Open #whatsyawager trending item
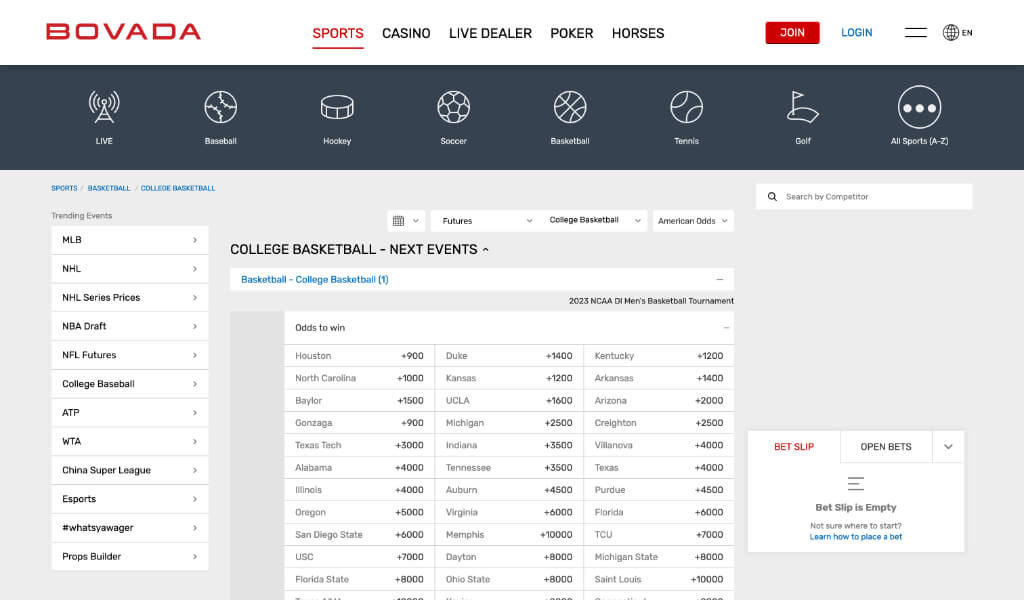The height and width of the screenshot is (600, 1024). pos(130,528)
